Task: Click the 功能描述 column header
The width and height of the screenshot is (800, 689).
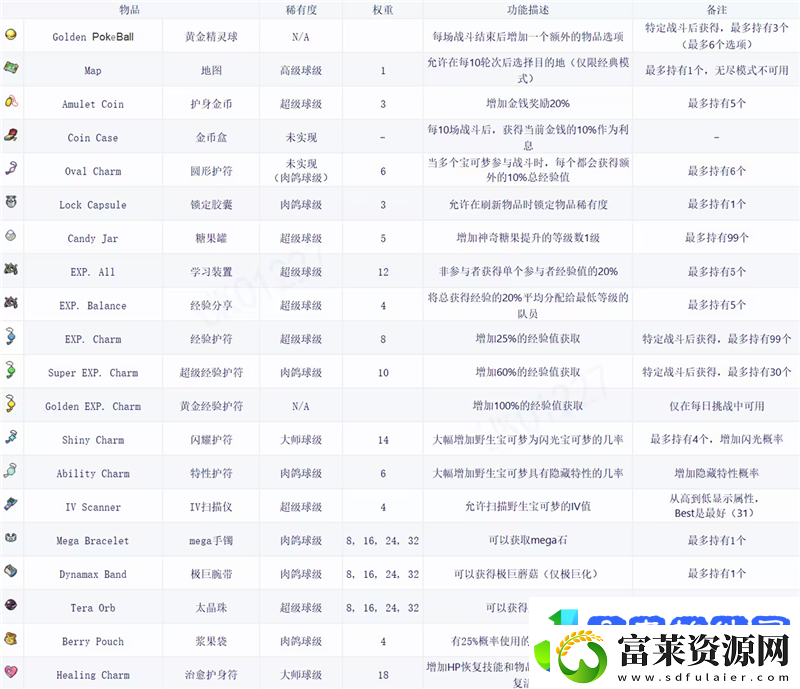Action: point(528,10)
